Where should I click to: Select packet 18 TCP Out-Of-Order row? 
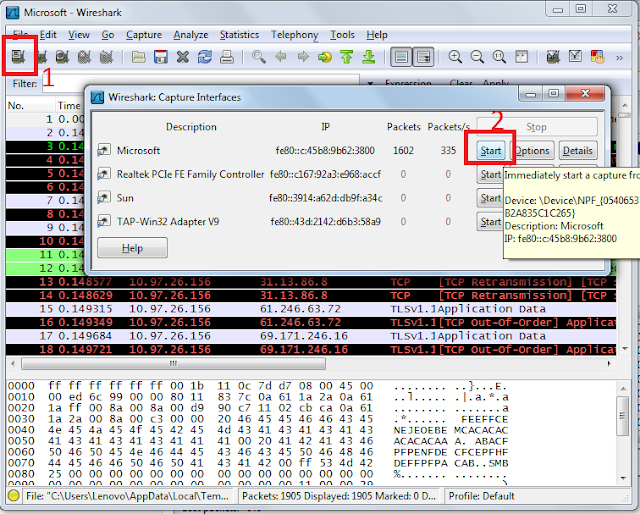(x=311, y=349)
